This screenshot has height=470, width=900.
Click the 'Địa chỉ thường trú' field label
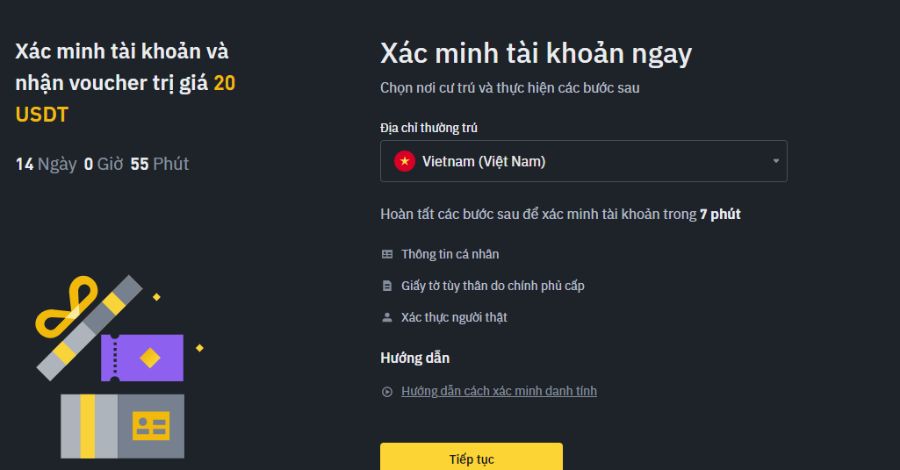(x=435, y=127)
